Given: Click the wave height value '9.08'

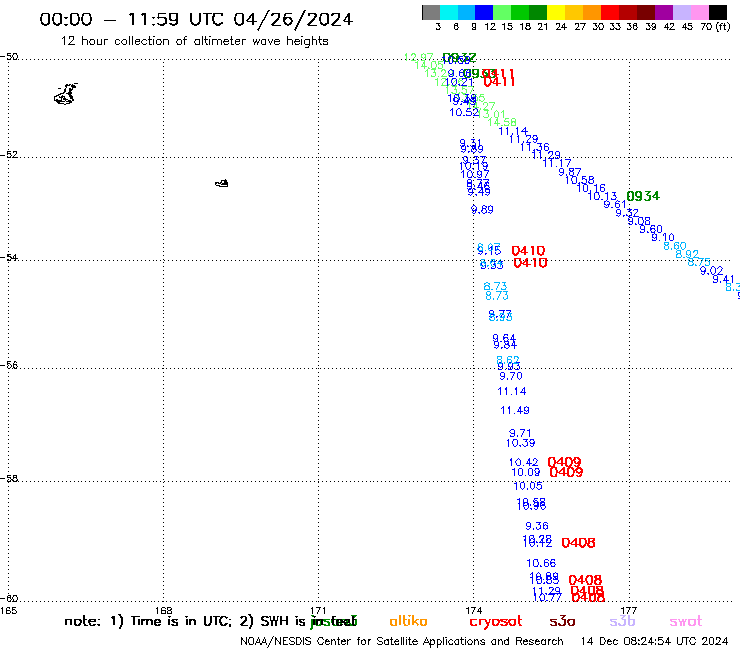Looking at the screenshot, I should 639,221.
